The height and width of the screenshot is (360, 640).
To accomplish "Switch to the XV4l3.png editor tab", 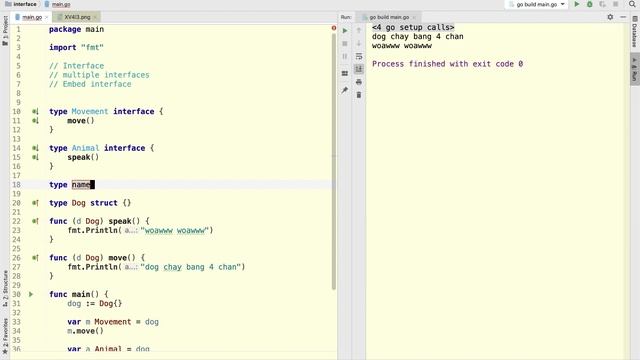I will pyautogui.click(x=77, y=17).
